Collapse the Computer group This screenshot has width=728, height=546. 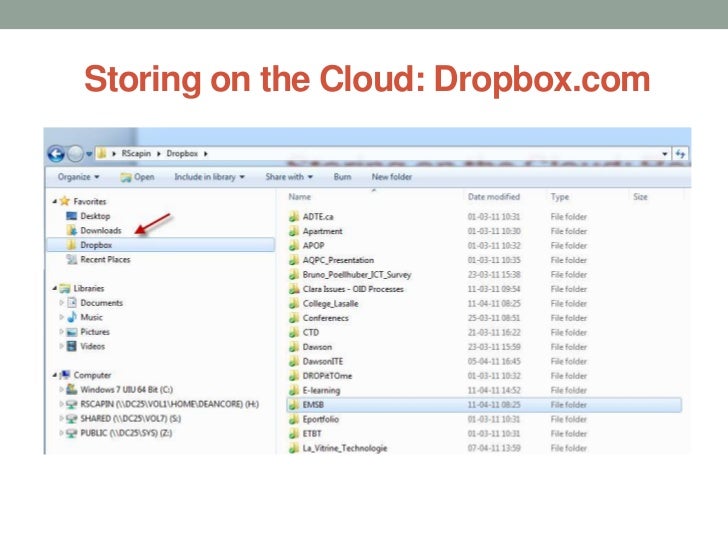[x=54, y=375]
